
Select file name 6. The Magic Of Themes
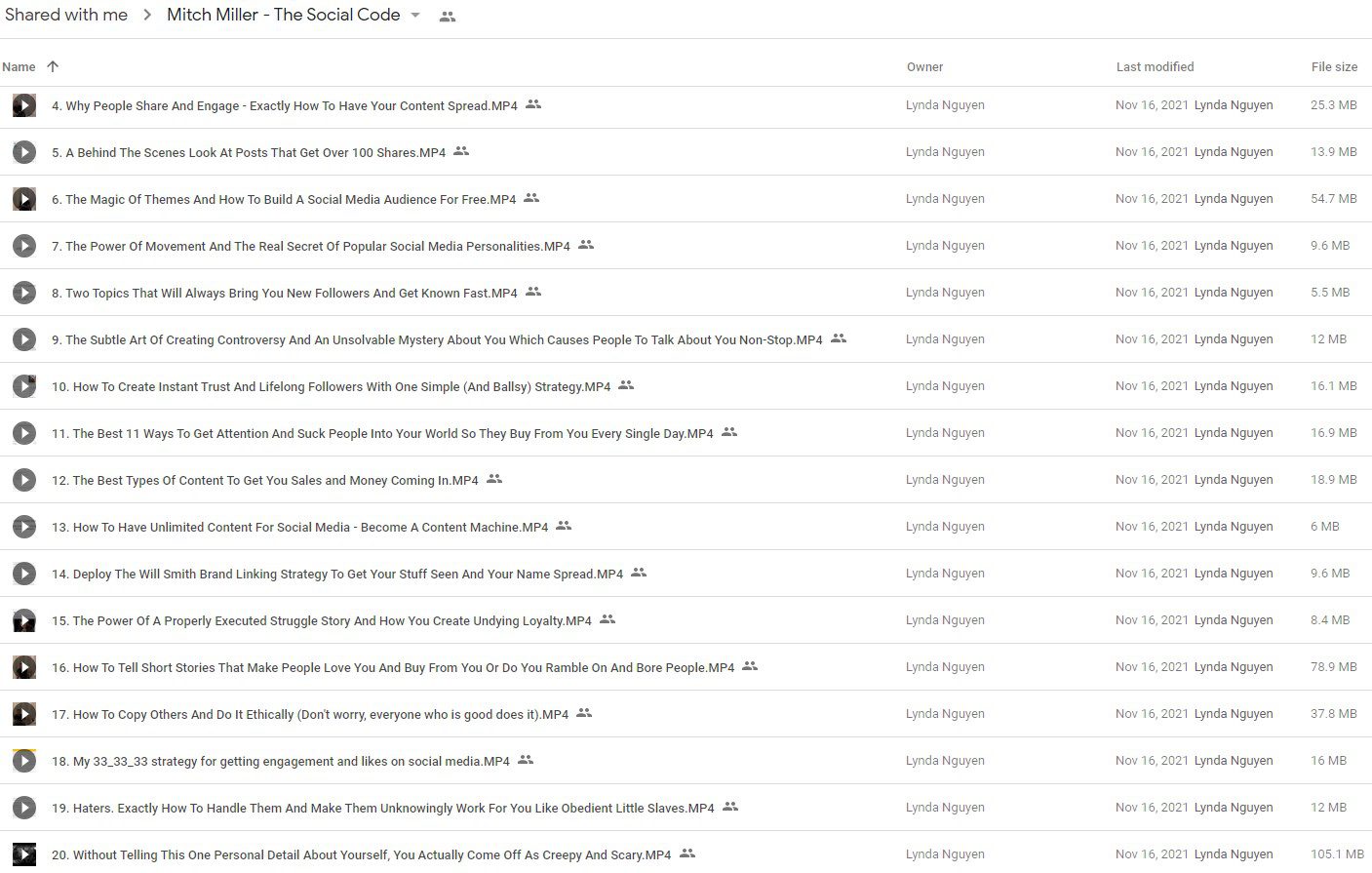[284, 199]
